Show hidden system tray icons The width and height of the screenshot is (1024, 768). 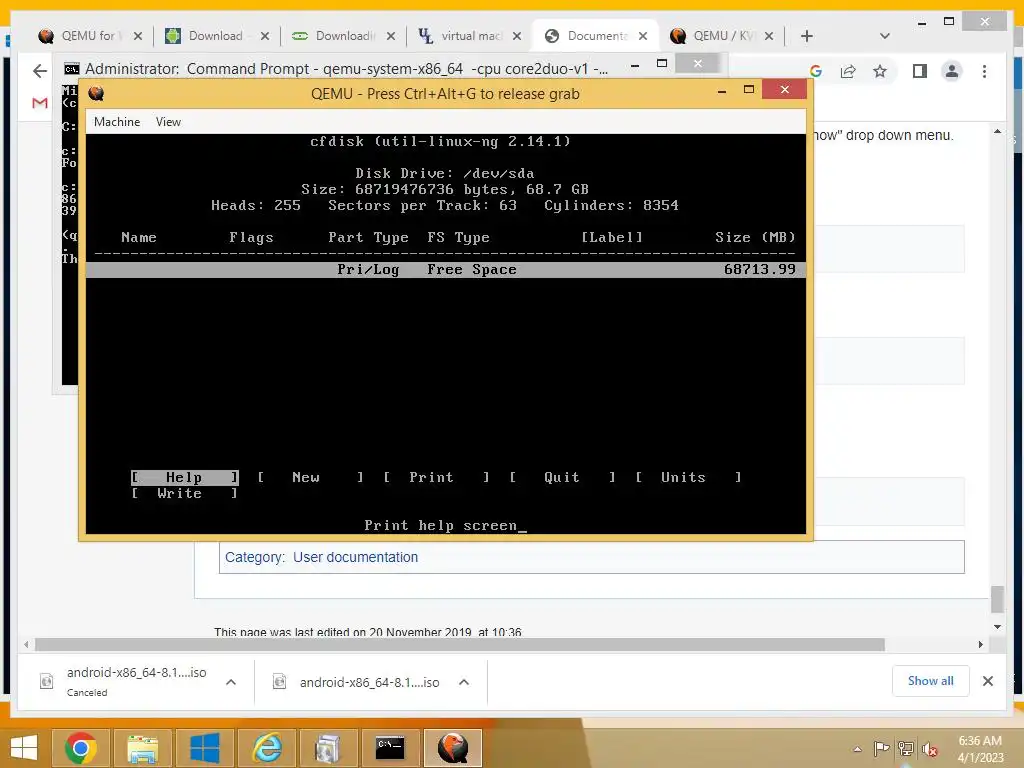coord(857,749)
